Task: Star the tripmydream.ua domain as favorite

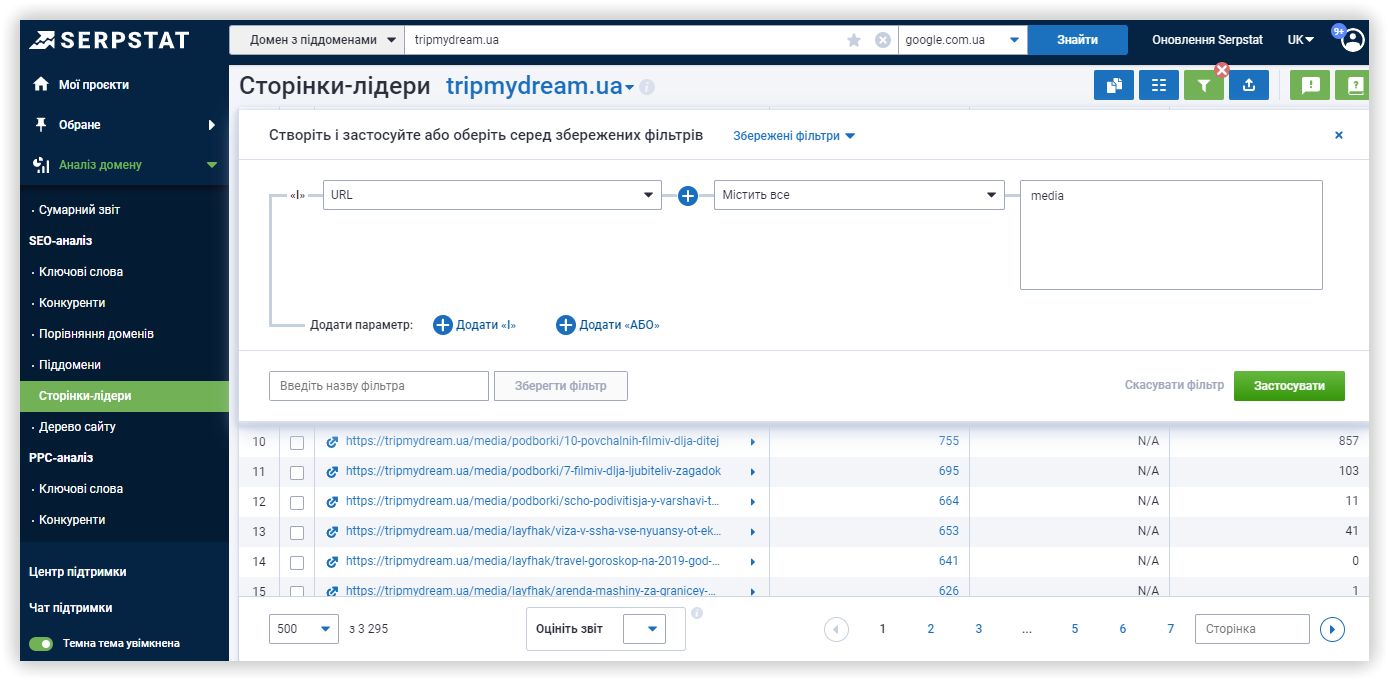Action: coord(854,40)
